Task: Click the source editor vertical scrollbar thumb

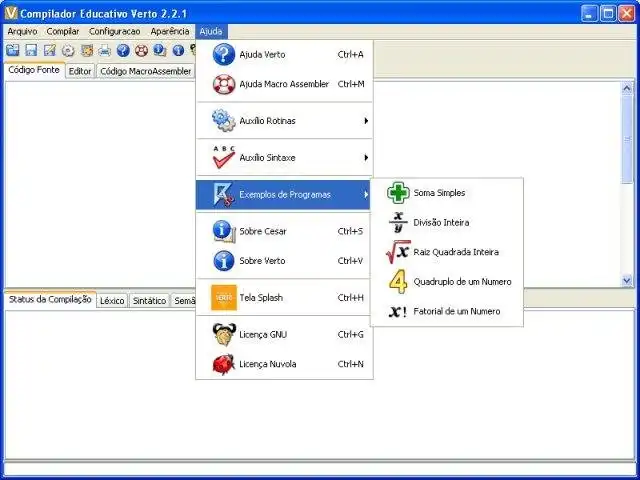Action: [x=627, y=139]
